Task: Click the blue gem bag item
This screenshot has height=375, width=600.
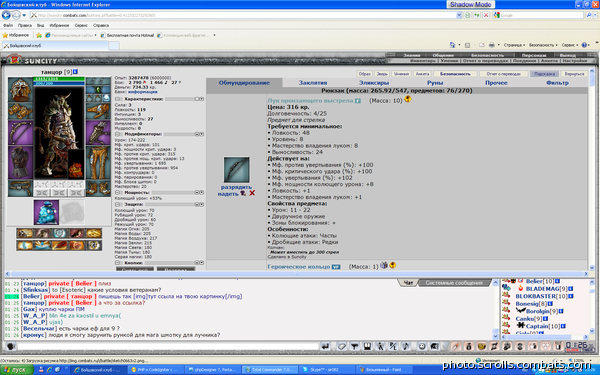Action: 46,212
